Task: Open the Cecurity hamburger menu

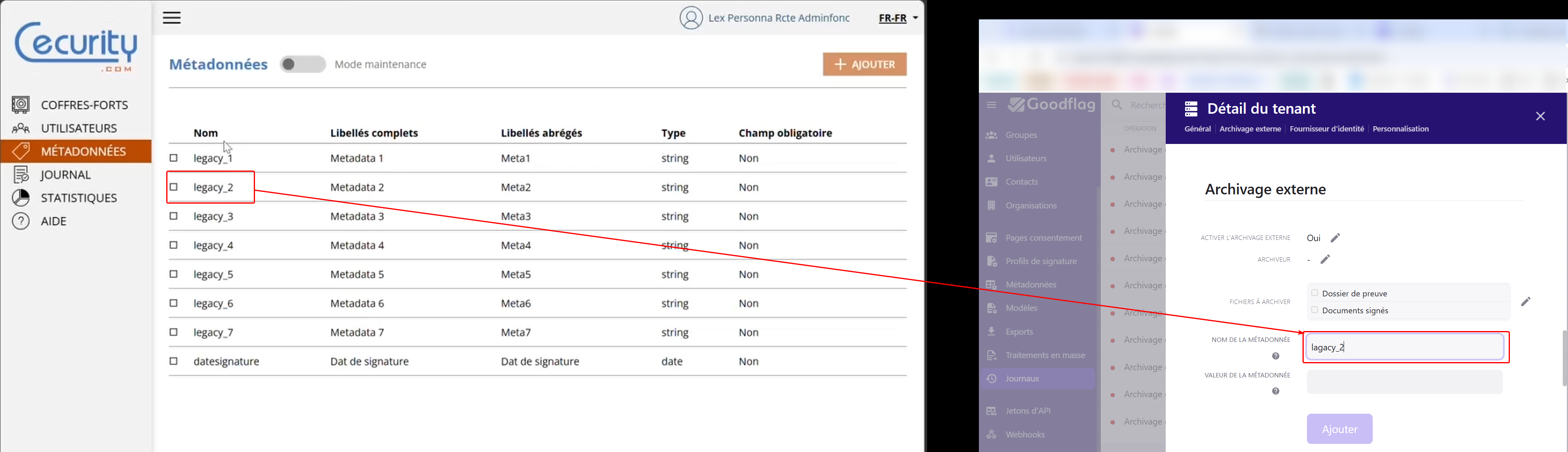Action: [x=171, y=18]
